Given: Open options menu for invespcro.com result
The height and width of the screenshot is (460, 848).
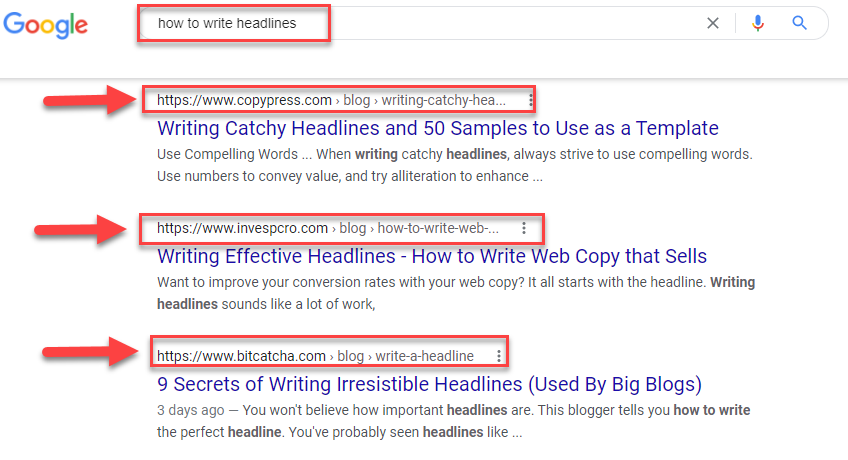Looking at the screenshot, I should (524, 228).
